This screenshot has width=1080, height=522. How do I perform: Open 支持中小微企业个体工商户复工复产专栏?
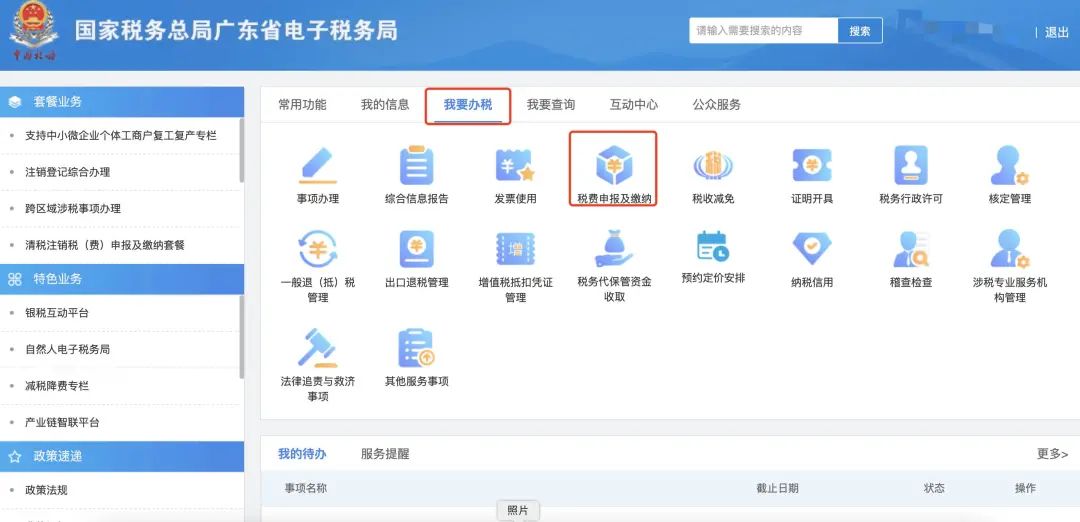(x=121, y=136)
